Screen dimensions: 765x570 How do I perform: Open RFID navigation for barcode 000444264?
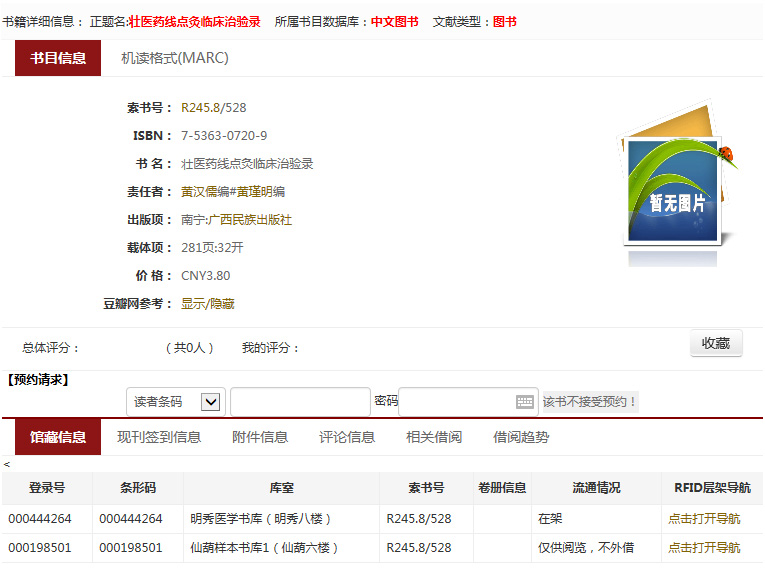(704, 519)
